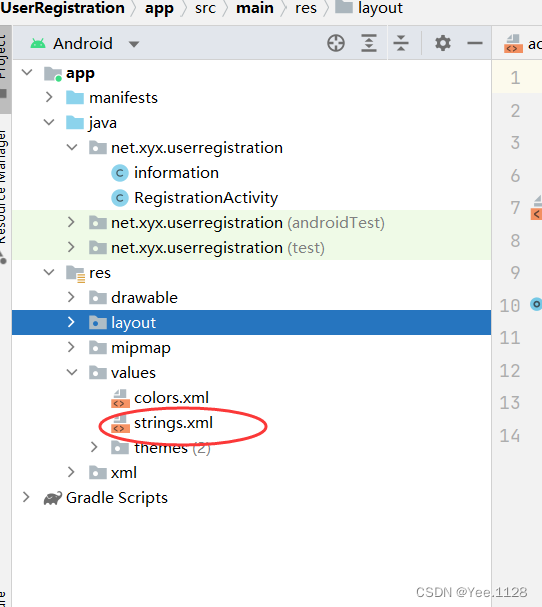This screenshot has height=607, width=542.
Task: Click the colors.xml file icon
Action: coord(120,398)
